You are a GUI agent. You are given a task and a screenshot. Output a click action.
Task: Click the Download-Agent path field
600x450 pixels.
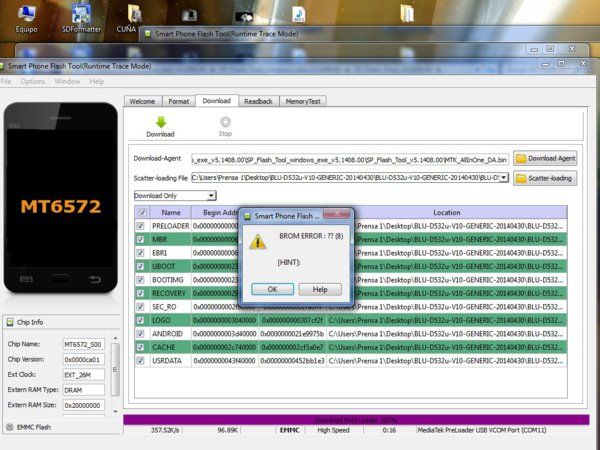350,160
